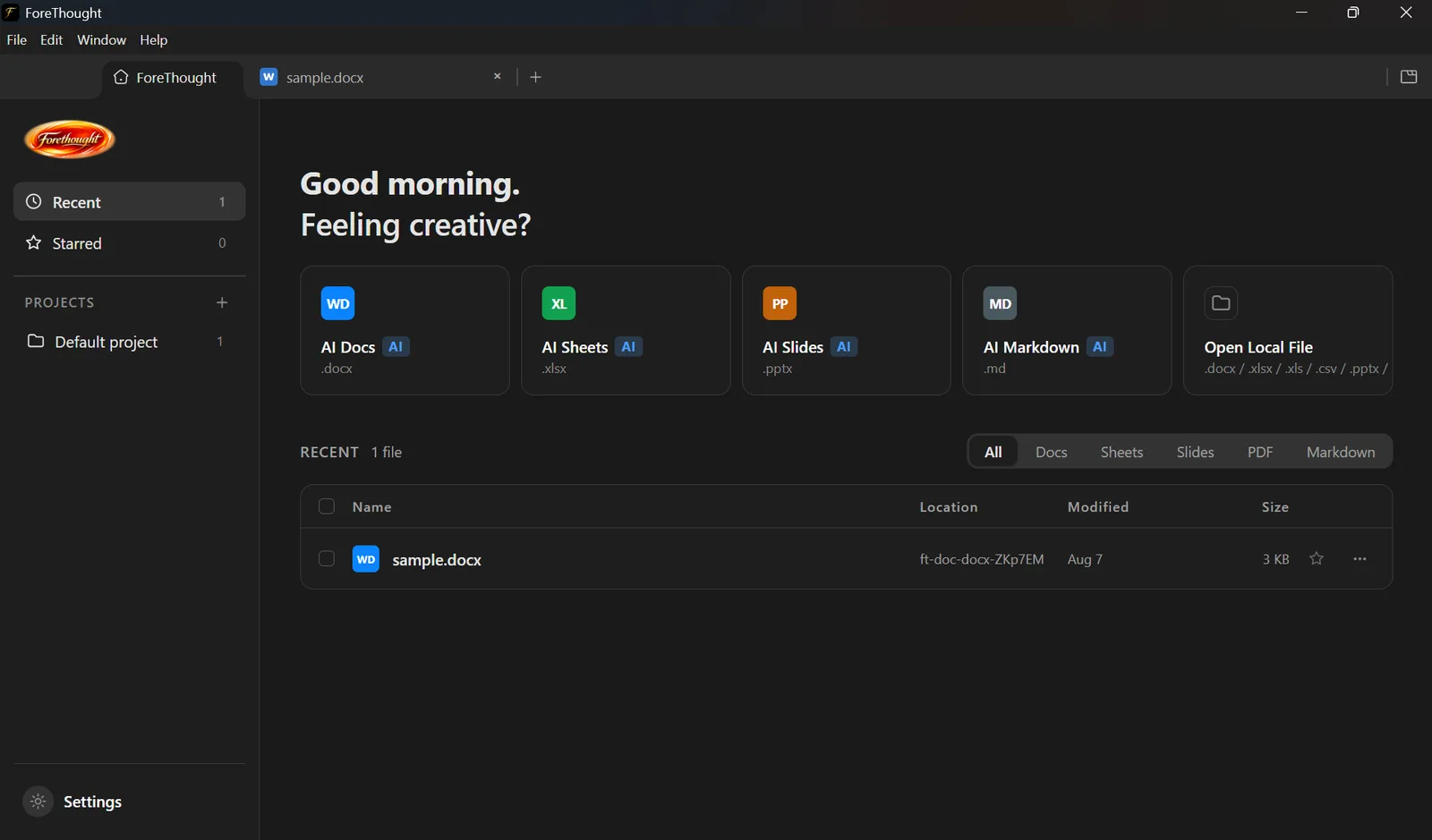The height and width of the screenshot is (840, 1432).
Task: Open the Recent section in the sidebar
Action: click(129, 201)
